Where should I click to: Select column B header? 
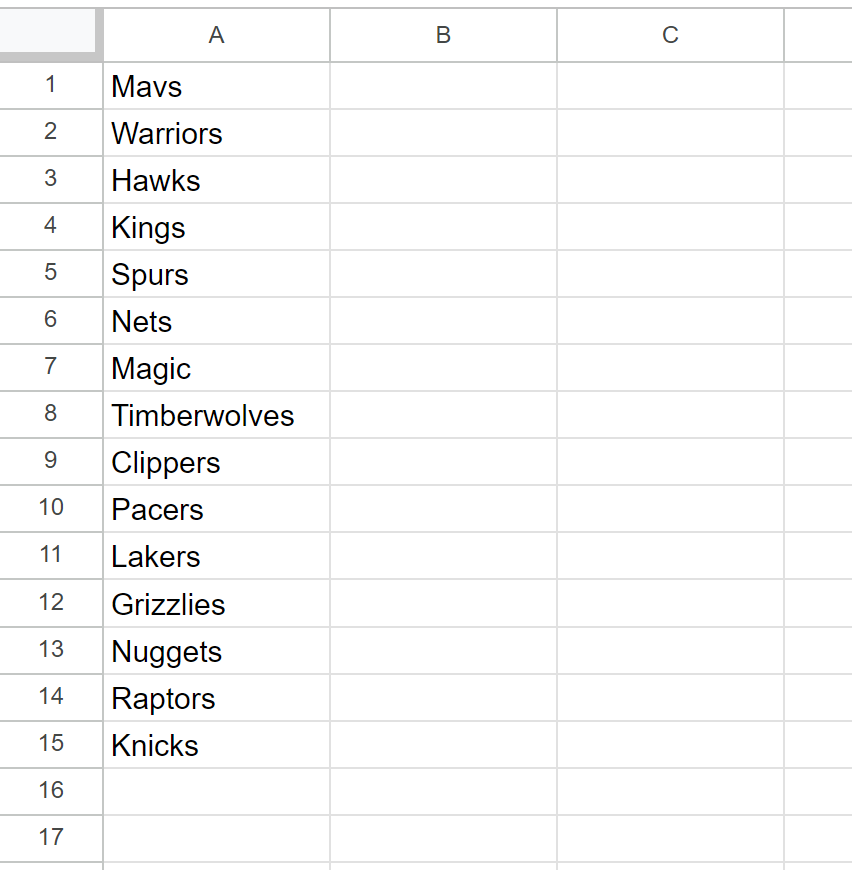(443, 35)
